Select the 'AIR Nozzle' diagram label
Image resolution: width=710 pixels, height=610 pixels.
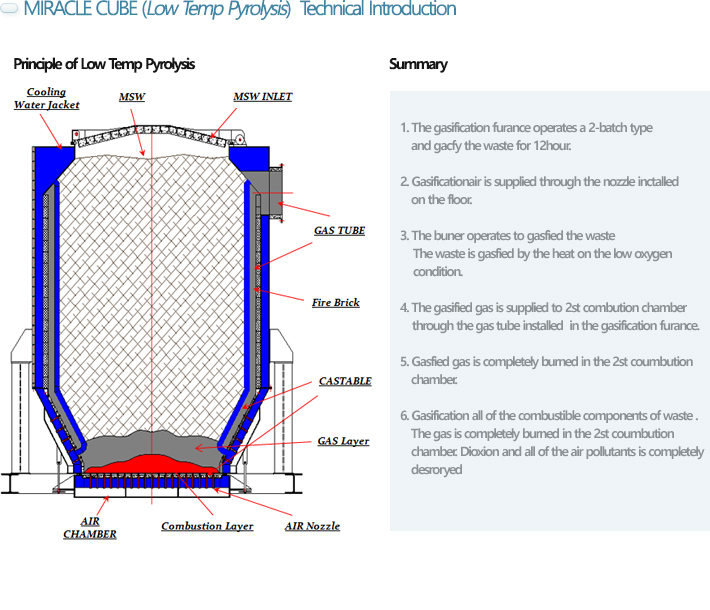(x=312, y=526)
